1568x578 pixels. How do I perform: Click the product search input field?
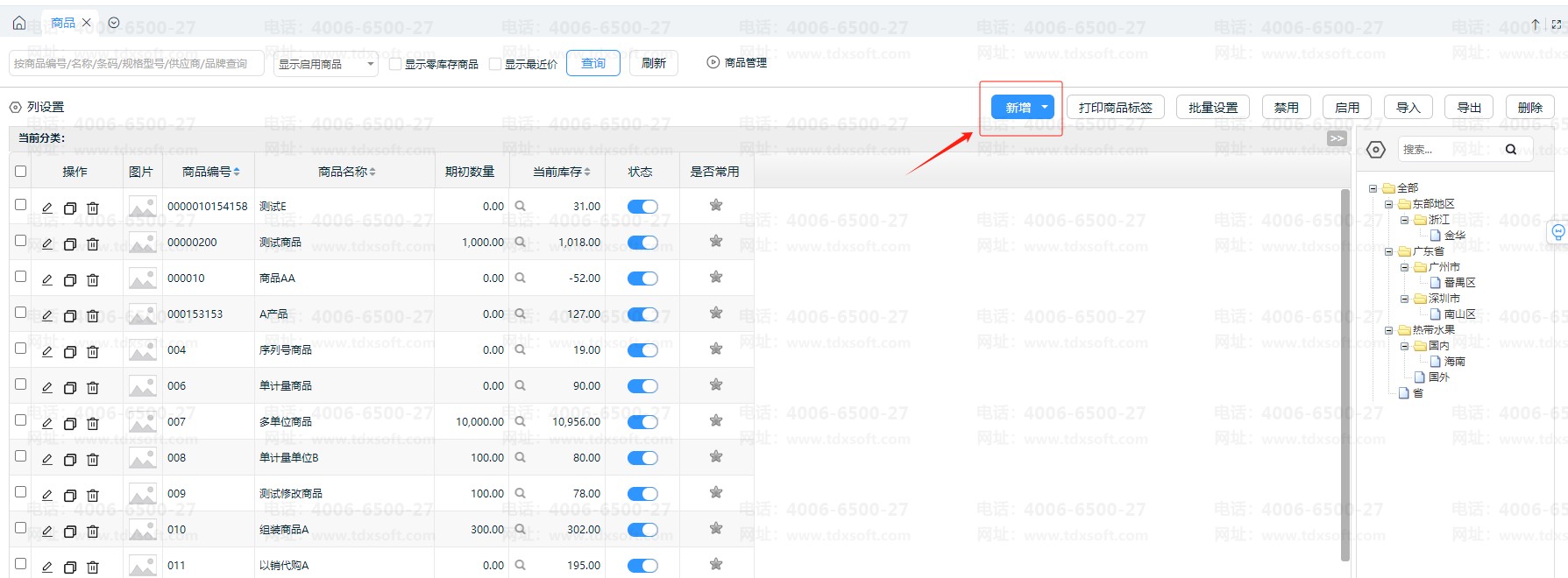[x=136, y=64]
